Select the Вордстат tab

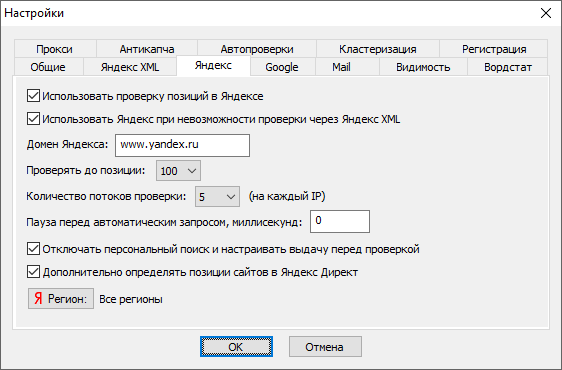pyautogui.click(x=508, y=67)
